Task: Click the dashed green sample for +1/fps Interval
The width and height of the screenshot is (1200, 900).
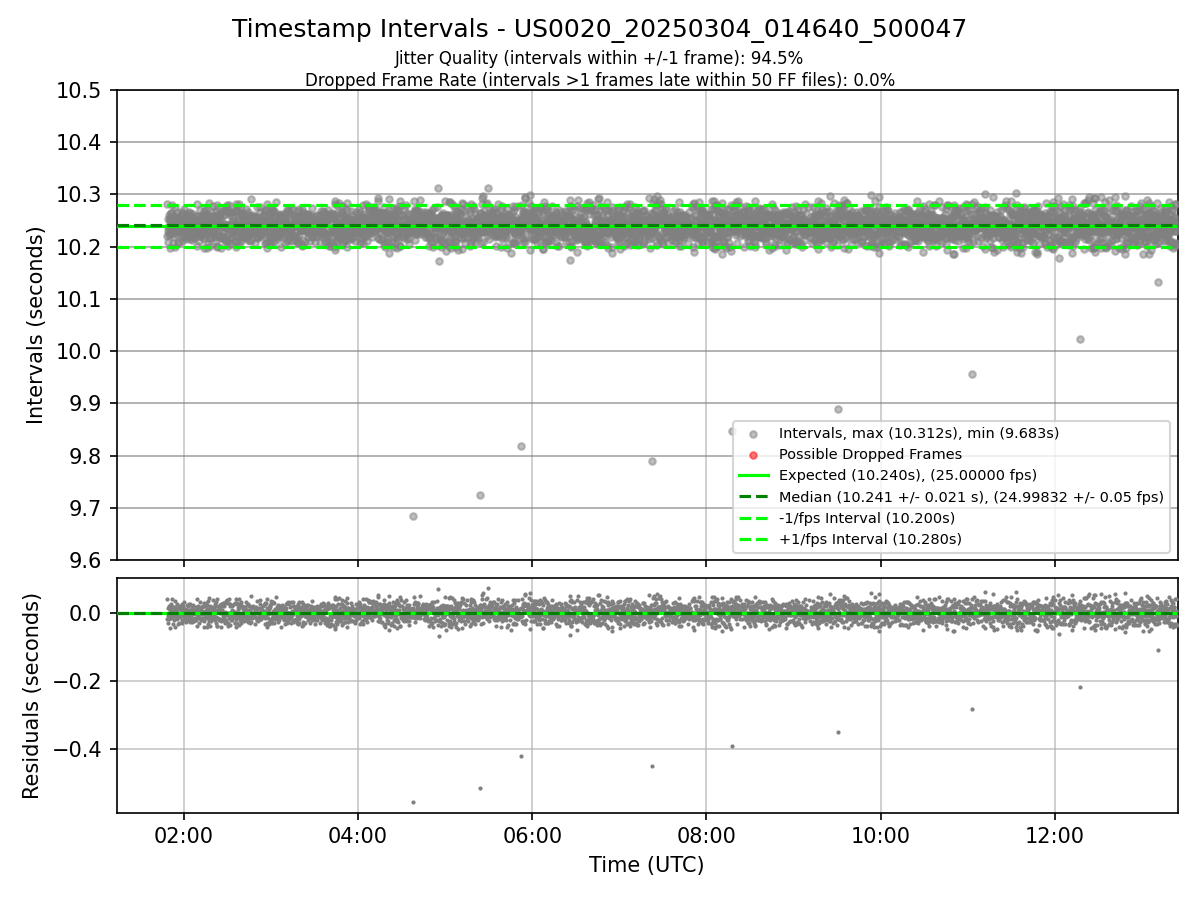Action: pos(754,539)
